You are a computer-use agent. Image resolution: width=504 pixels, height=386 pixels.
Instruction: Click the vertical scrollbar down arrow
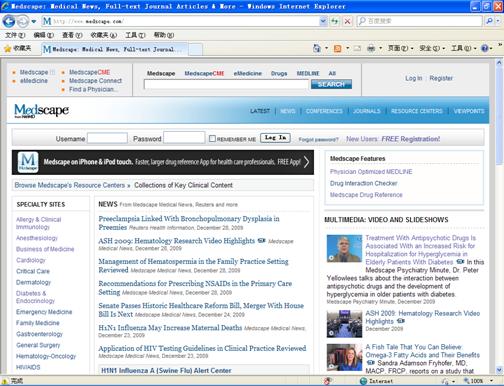[499, 370]
